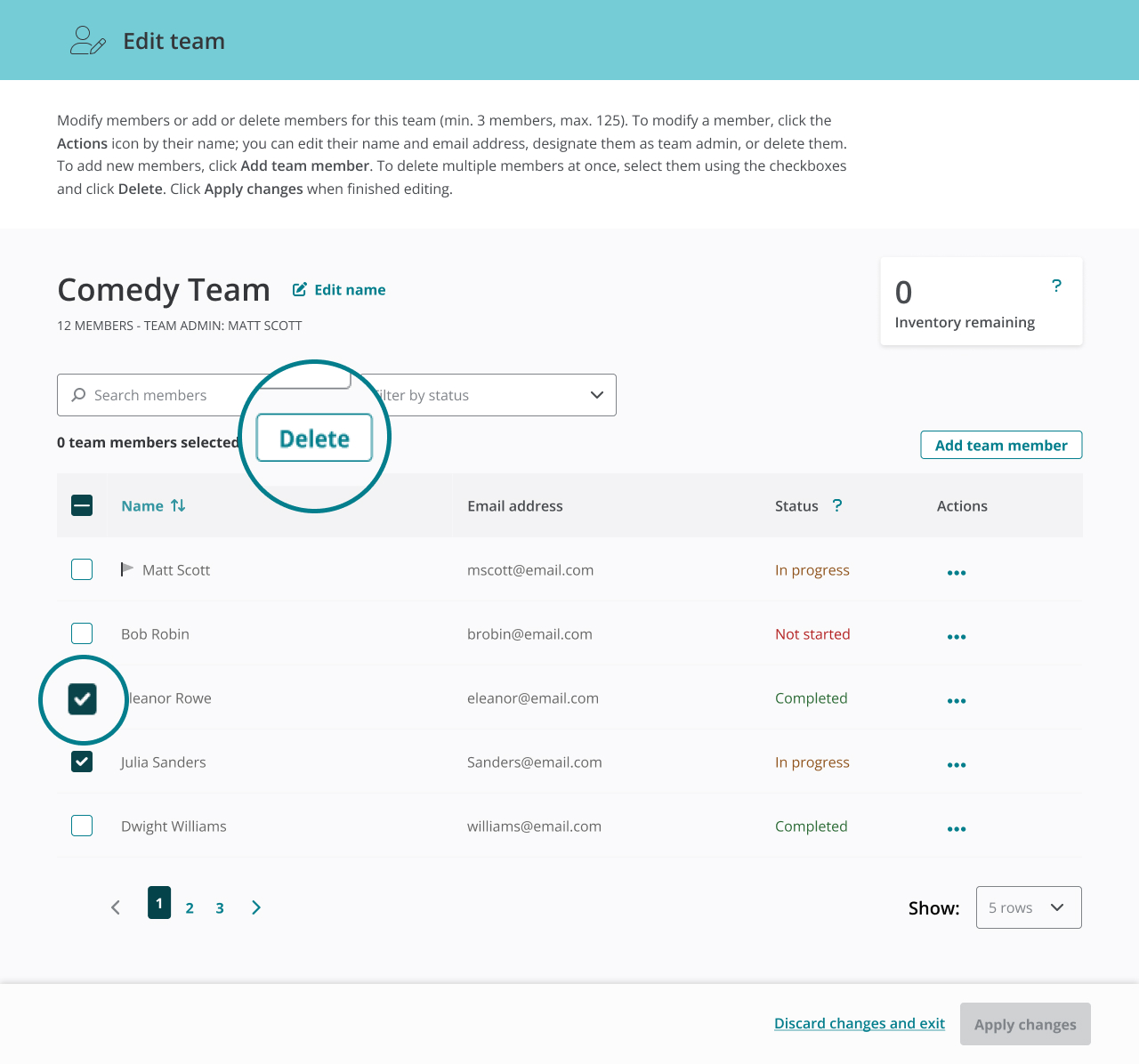Click the Actions column header
The image size is (1139, 1064).
[962, 505]
